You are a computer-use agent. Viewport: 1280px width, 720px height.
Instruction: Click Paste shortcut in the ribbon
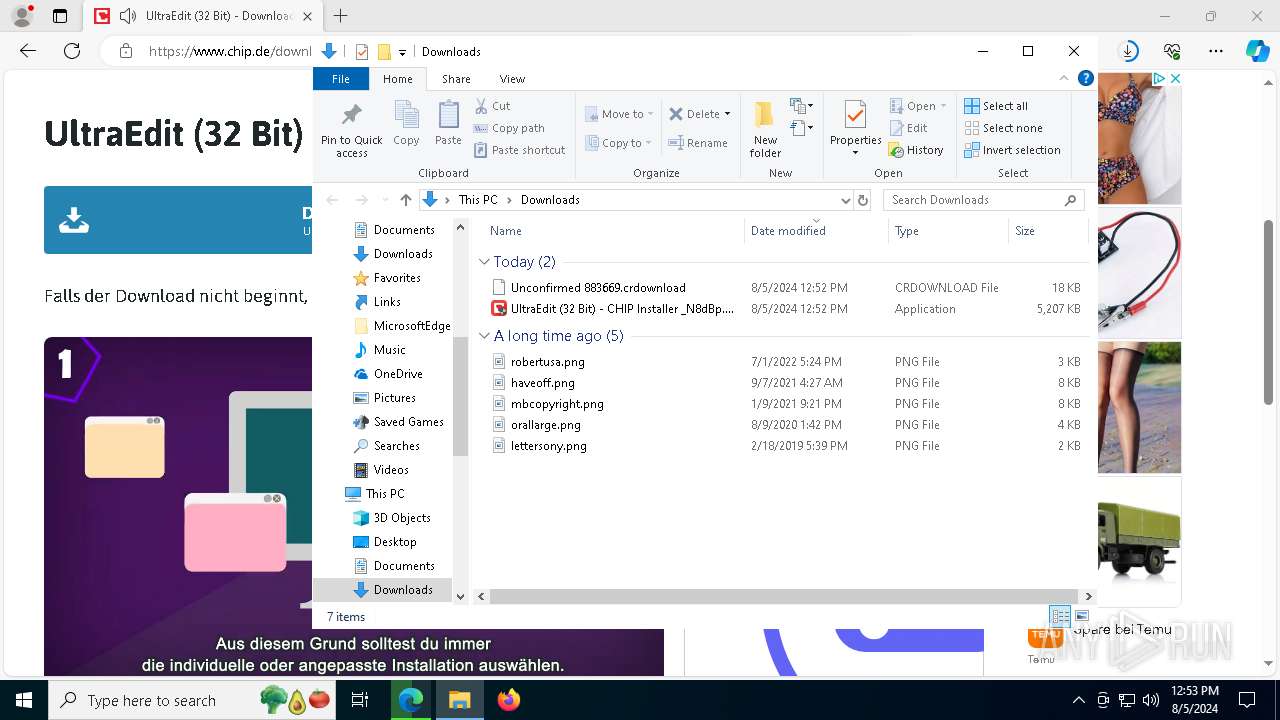519,150
